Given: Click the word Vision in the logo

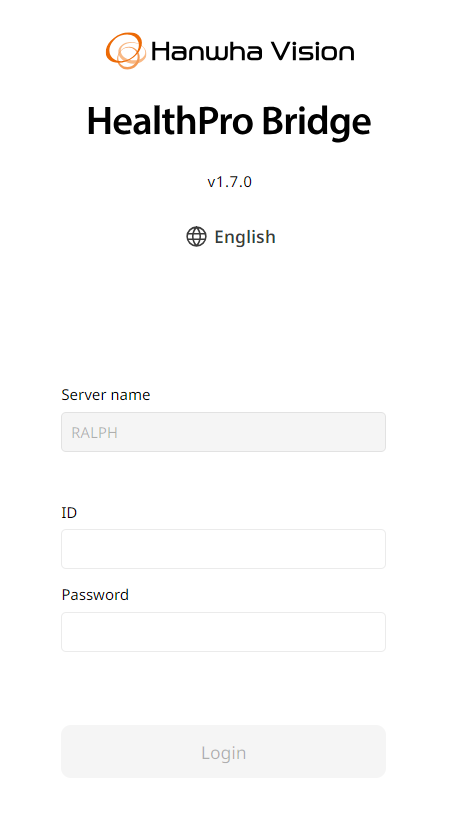Looking at the screenshot, I should tap(313, 52).
